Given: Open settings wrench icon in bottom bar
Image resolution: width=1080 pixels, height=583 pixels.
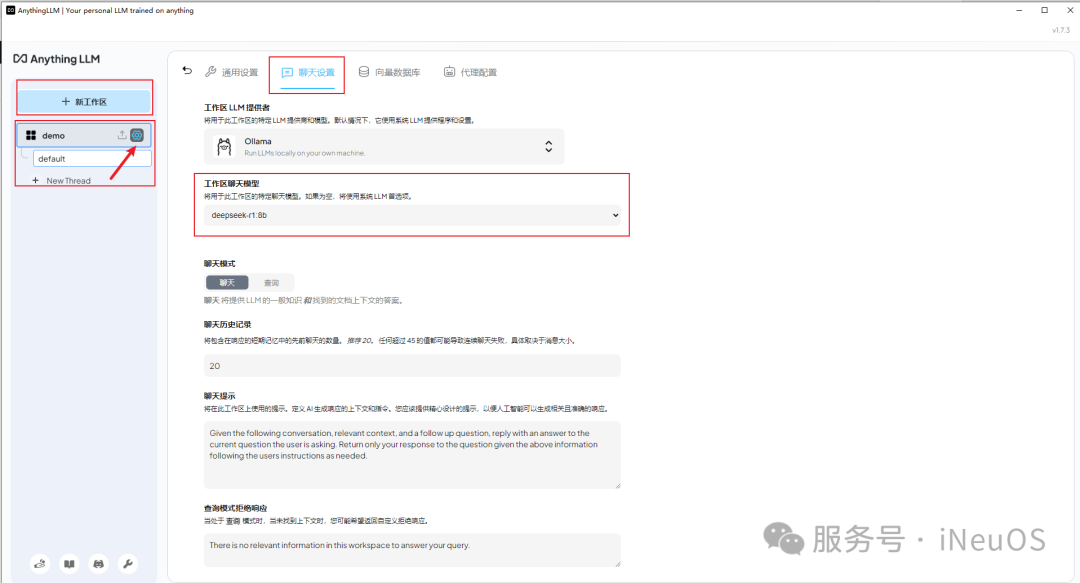Looking at the screenshot, I should [x=127, y=564].
